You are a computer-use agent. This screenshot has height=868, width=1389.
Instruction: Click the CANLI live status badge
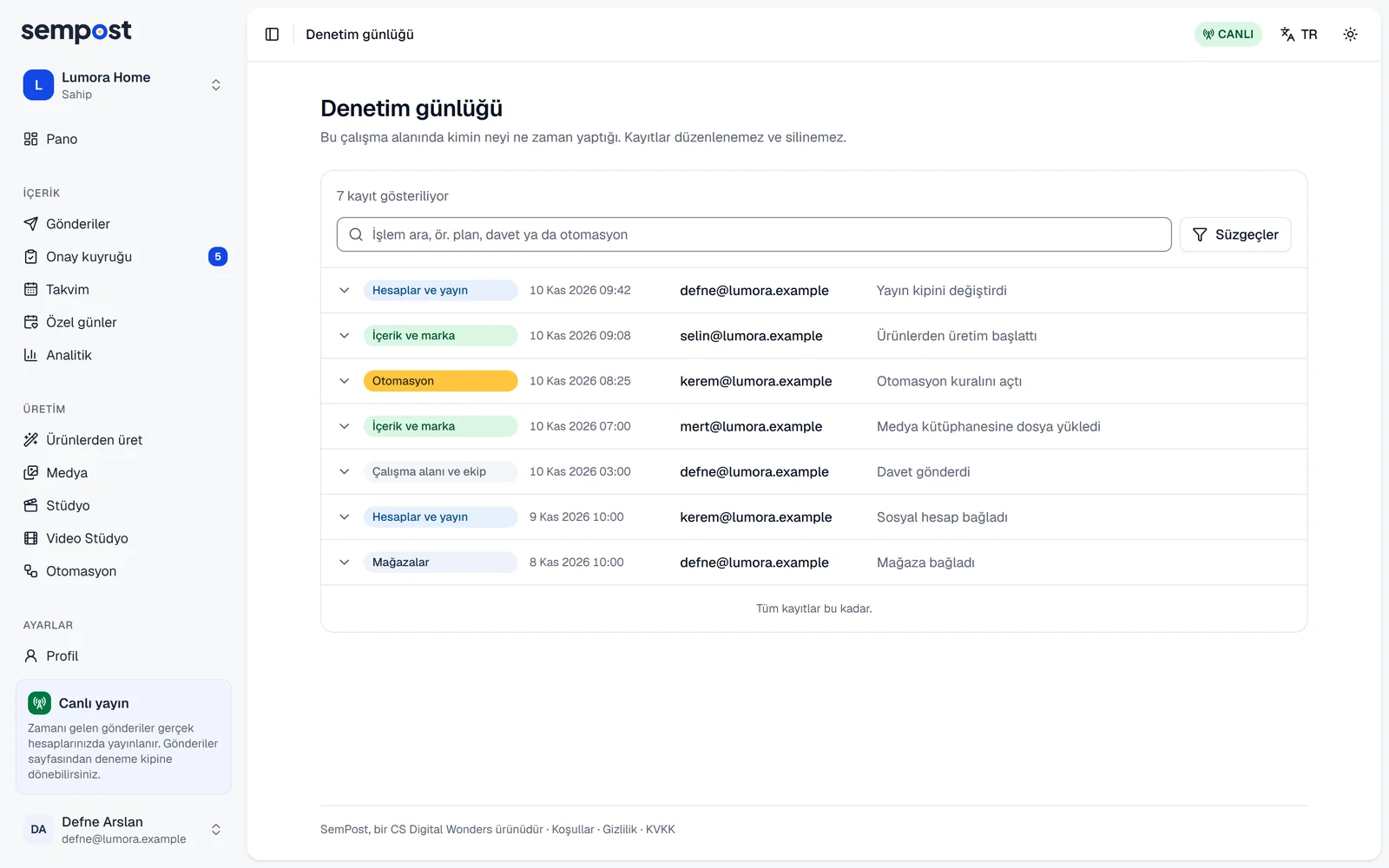(x=1228, y=35)
